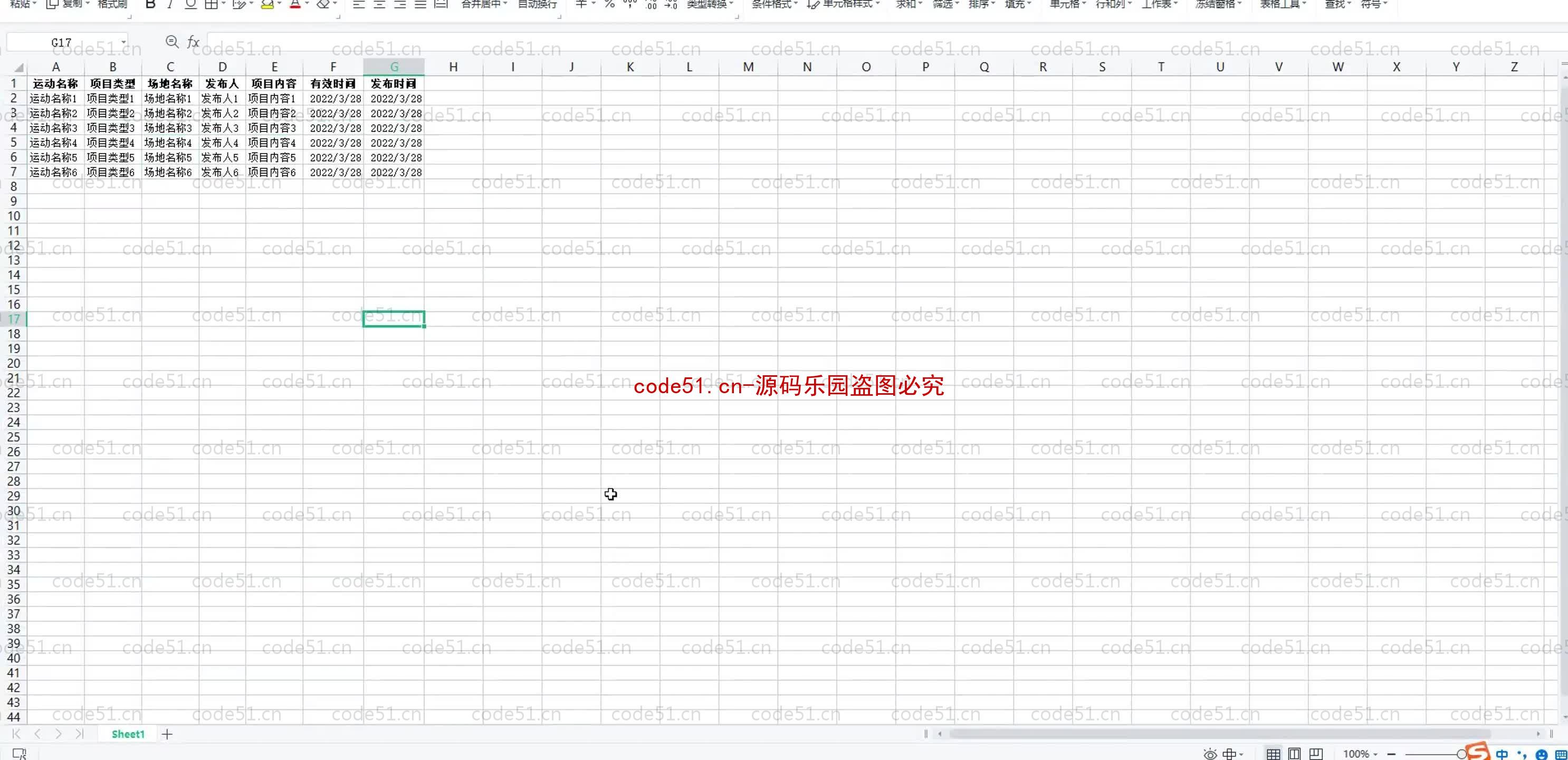Click 粘贴 paste button
Viewport: 1568px width, 760px height.
23,4
